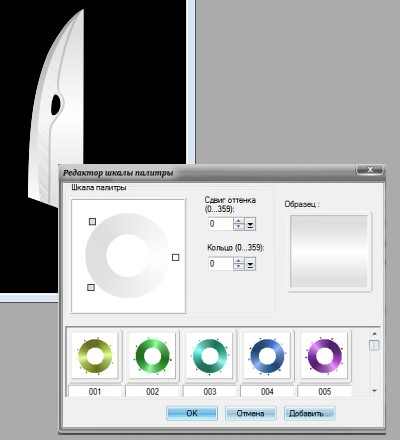
Task: Click the Добавить button
Action: (310, 413)
